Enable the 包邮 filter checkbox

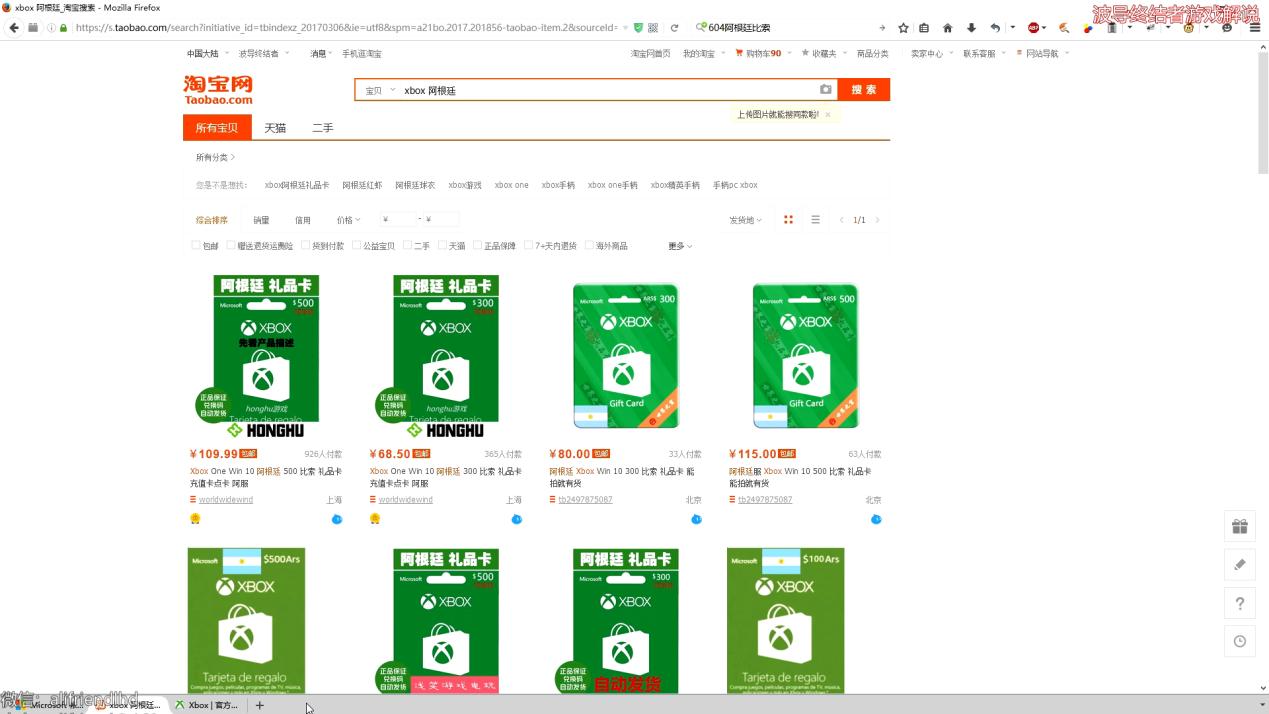[x=195, y=245]
